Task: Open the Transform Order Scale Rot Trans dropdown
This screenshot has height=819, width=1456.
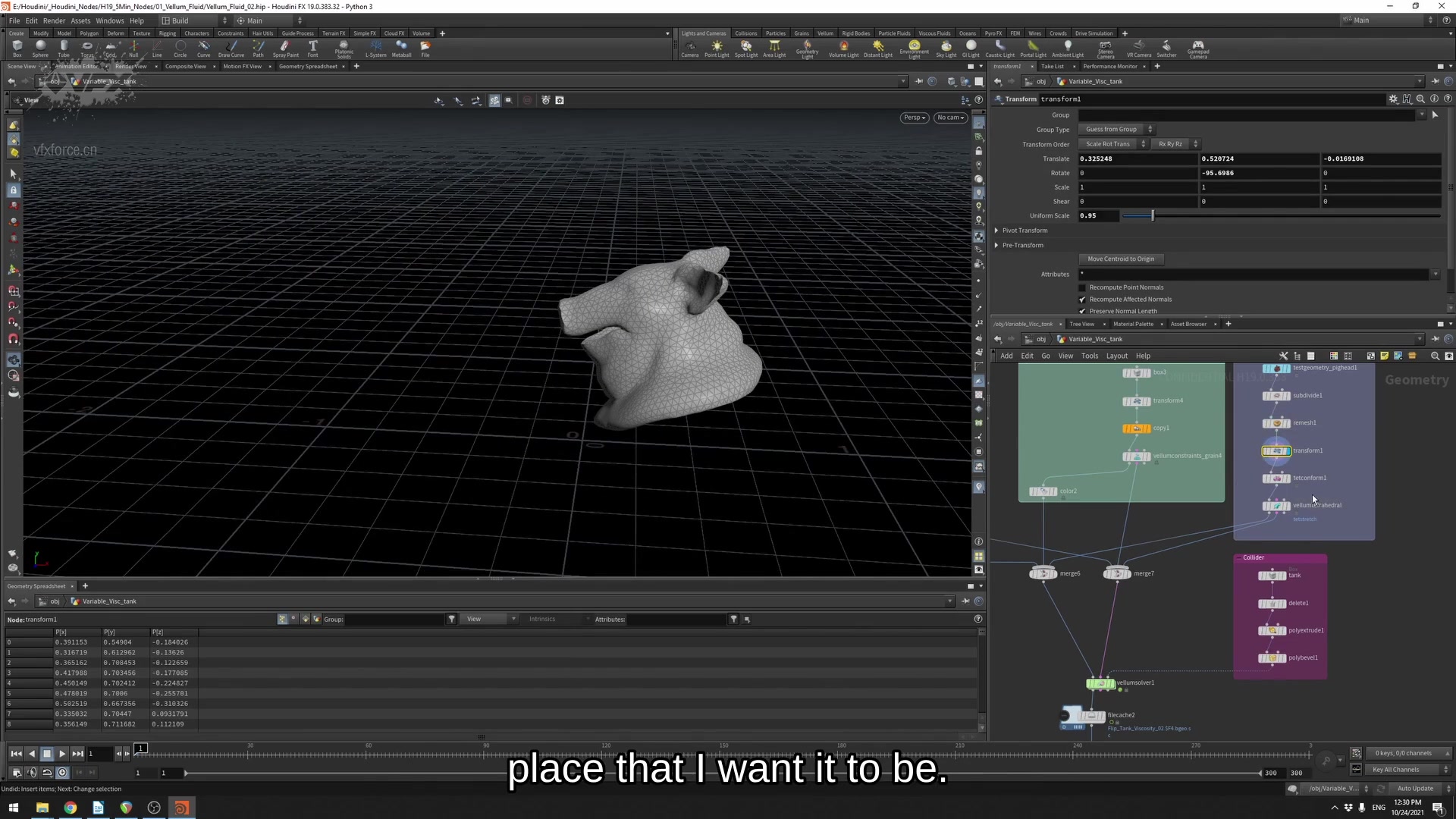Action: point(1113,144)
